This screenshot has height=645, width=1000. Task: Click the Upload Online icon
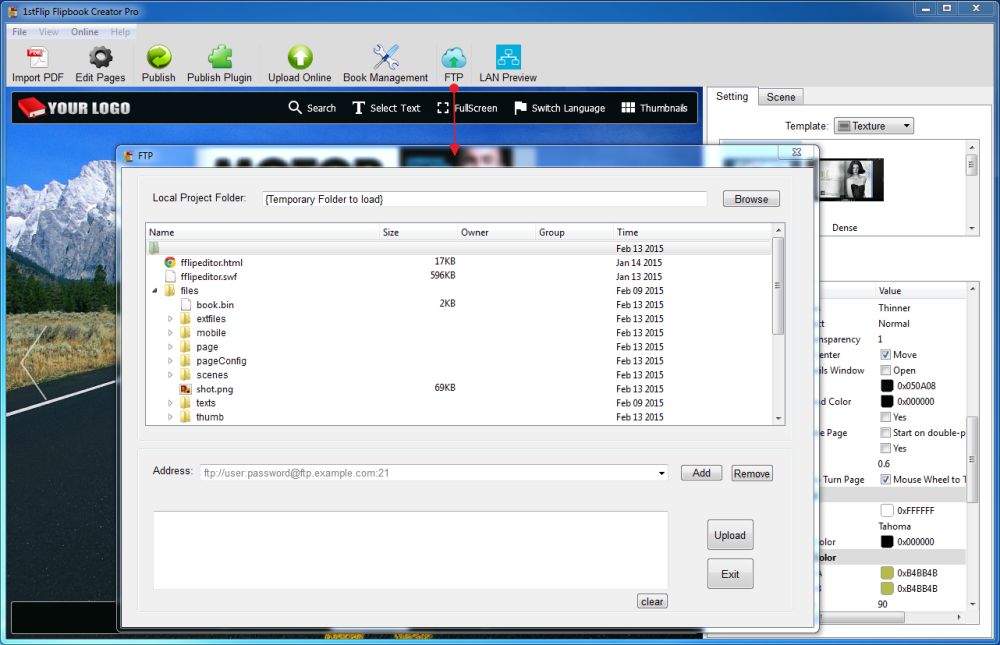pos(299,58)
